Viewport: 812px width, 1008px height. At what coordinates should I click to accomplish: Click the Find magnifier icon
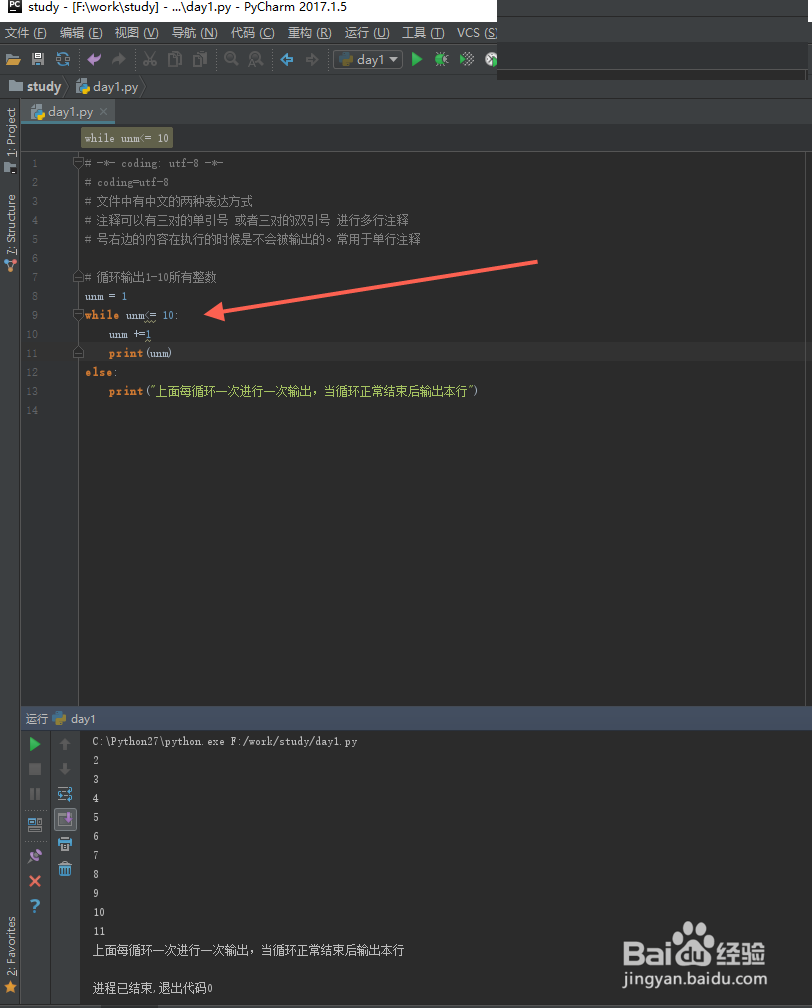231,60
